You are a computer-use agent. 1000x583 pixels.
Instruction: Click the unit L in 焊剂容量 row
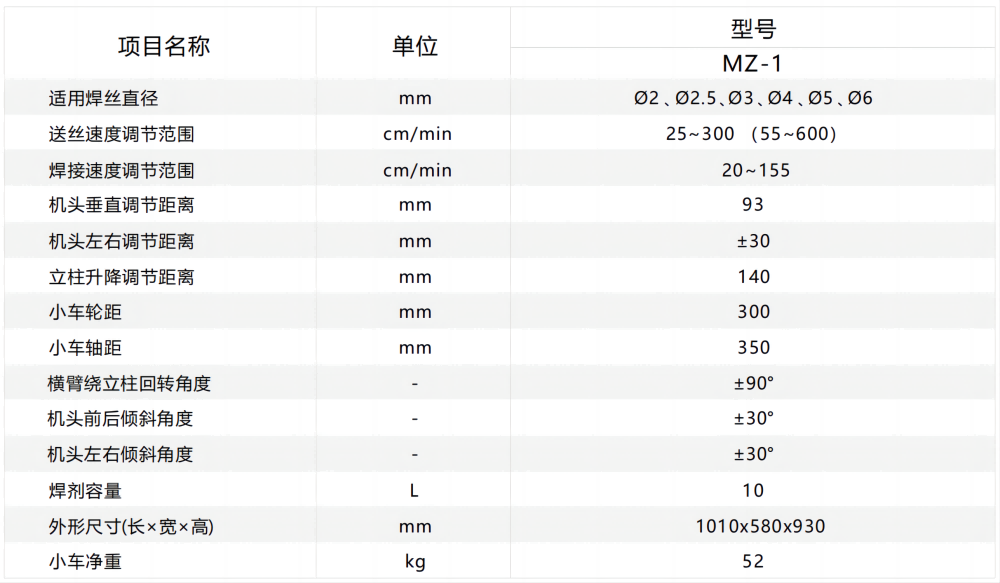click(414, 490)
